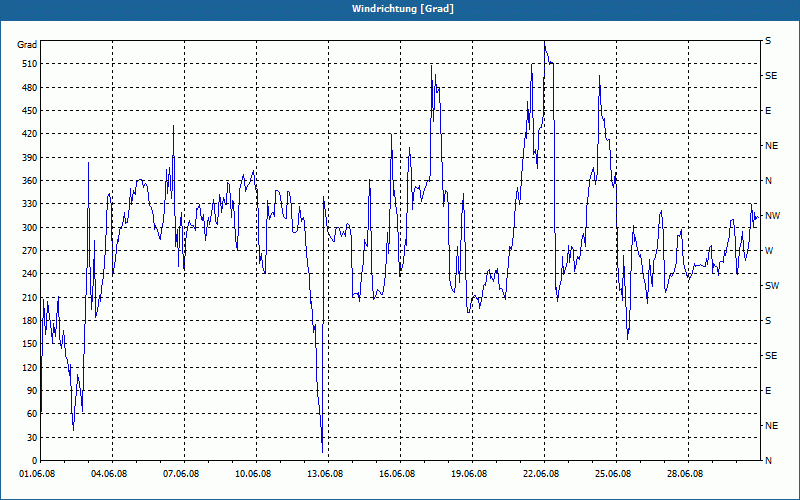Click the 330 y-axis tick label
The height and width of the screenshot is (500, 800).
tap(30, 204)
